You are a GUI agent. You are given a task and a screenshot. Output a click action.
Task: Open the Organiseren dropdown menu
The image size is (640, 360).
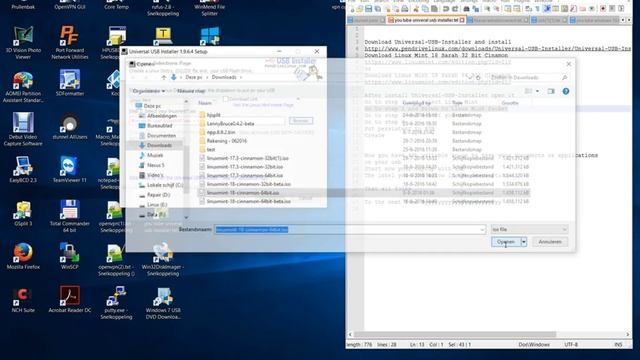click(x=149, y=91)
